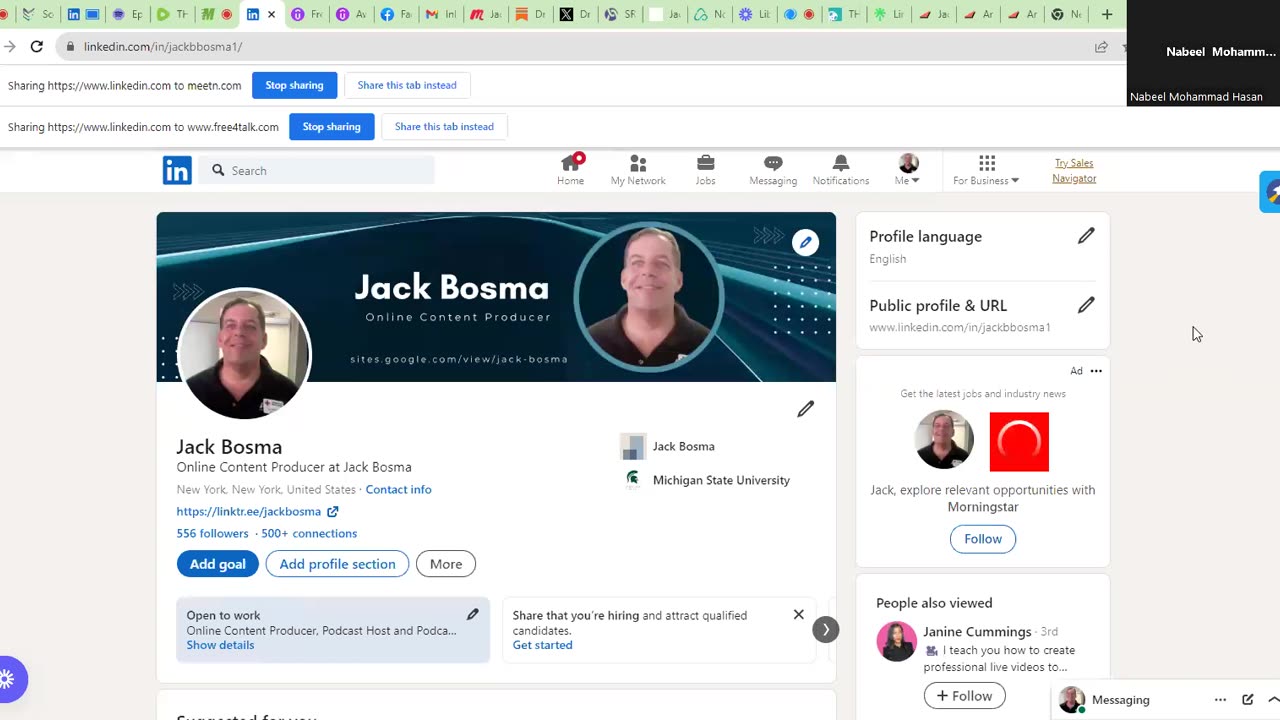Switch to the Facebook tab
Viewport: 1280px width, 720px height.
point(396,14)
